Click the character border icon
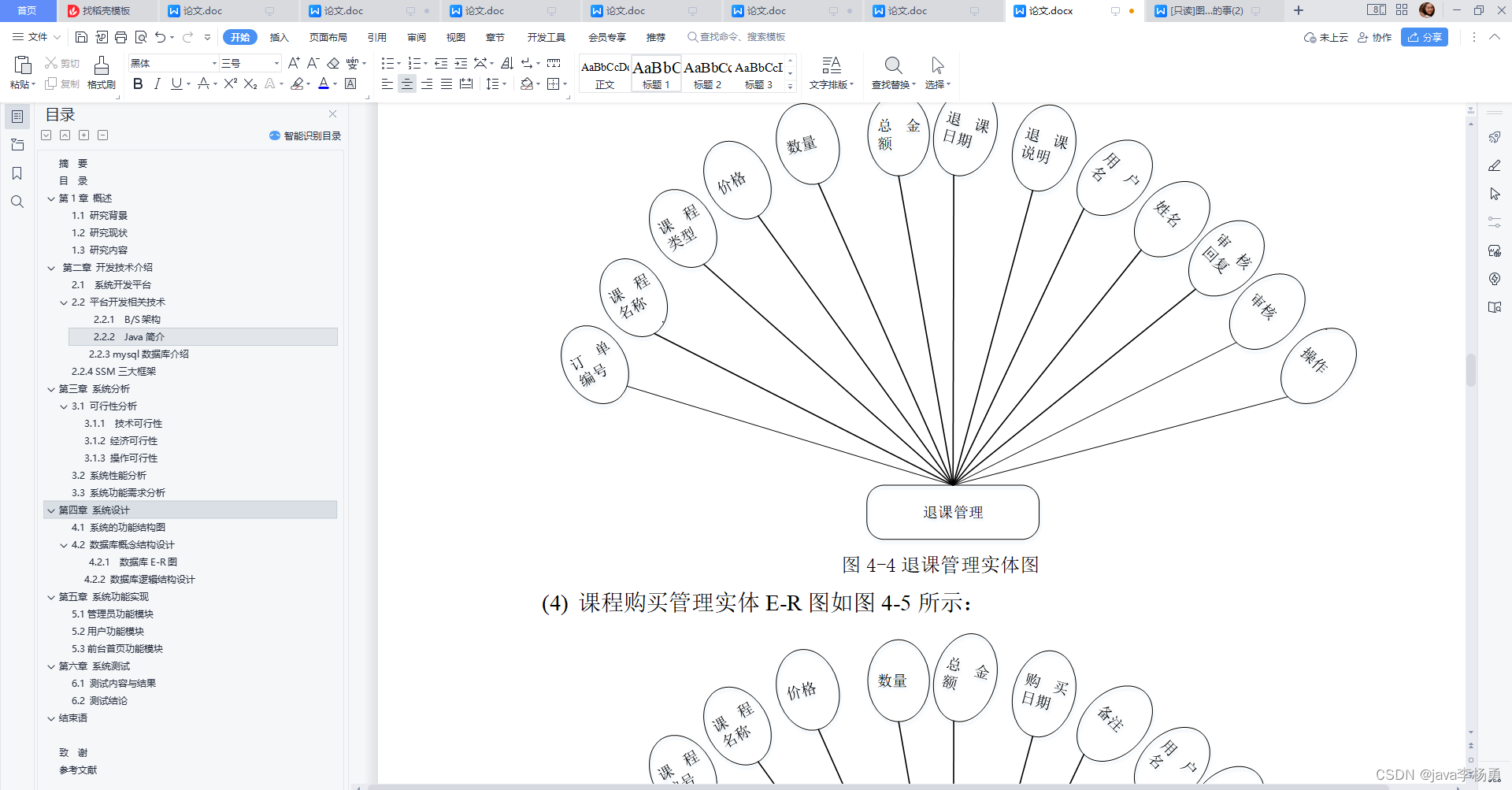1512x790 pixels. point(351,83)
